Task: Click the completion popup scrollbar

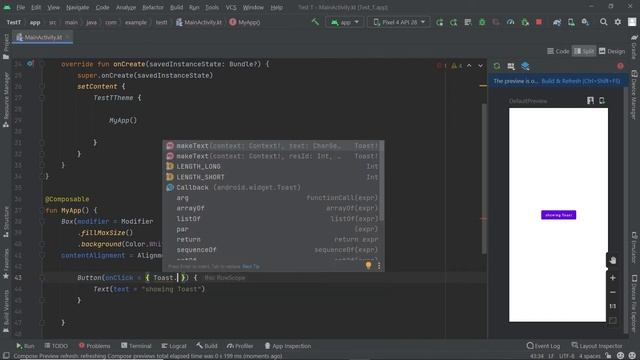Action: 382,180
